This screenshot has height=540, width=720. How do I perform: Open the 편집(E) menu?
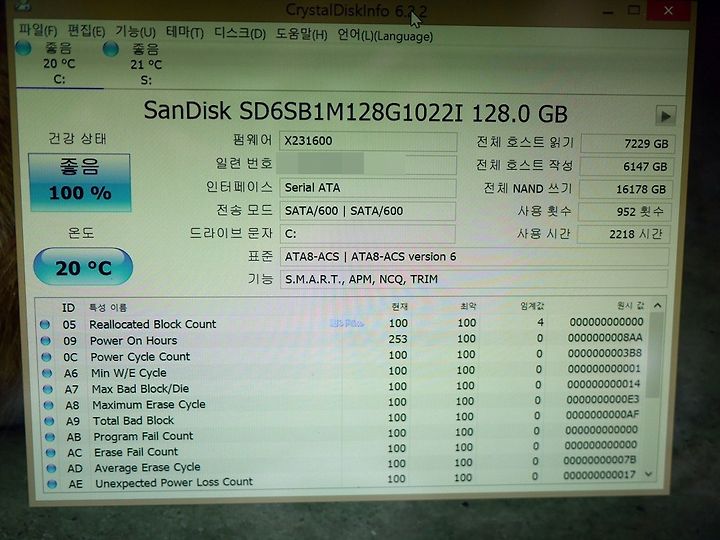pos(86,31)
